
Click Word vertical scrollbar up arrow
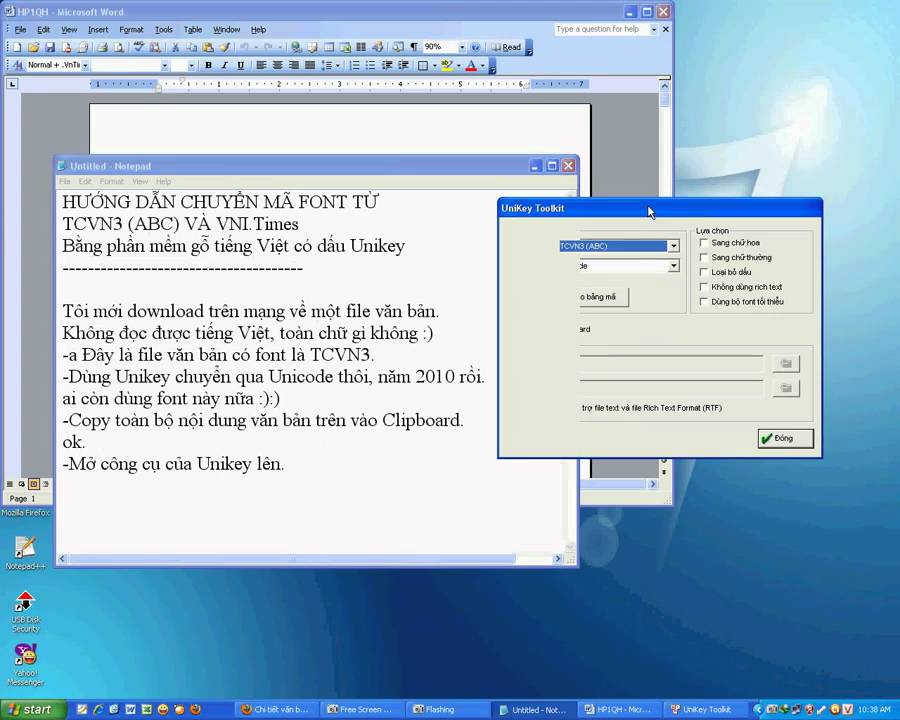coord(665,86)
